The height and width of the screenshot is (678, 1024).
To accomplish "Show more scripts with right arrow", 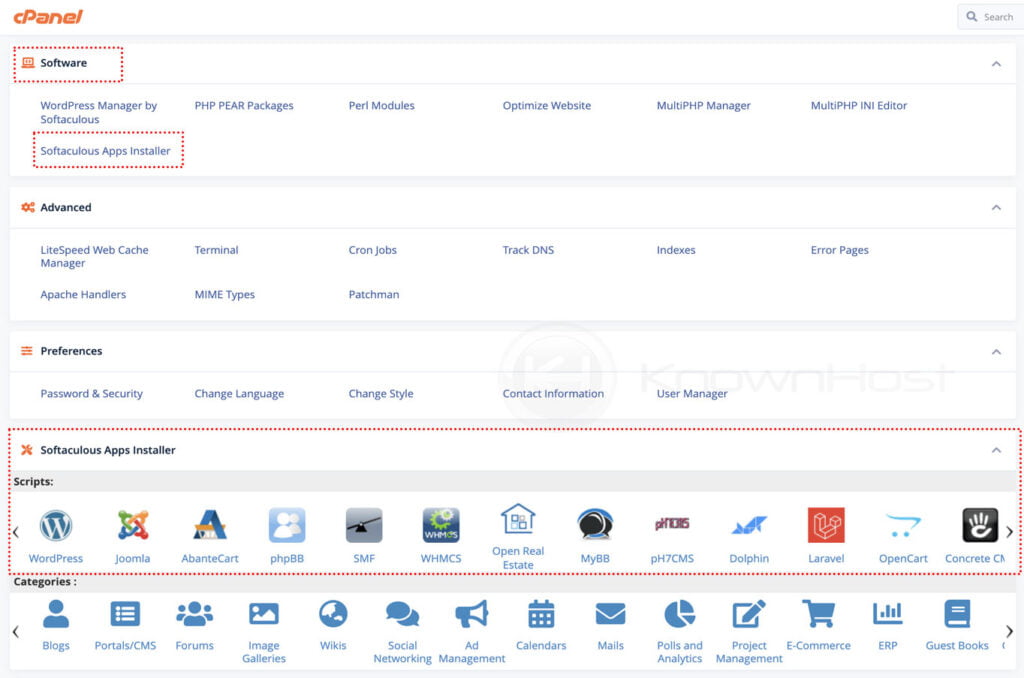I will tap(1009, 532).
